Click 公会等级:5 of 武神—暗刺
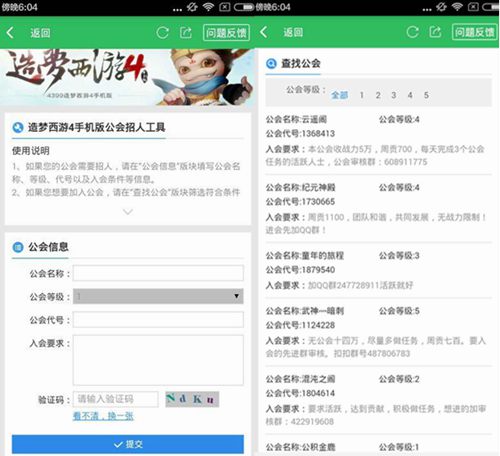Screen dimensions: 500x456 click(399, 311)
